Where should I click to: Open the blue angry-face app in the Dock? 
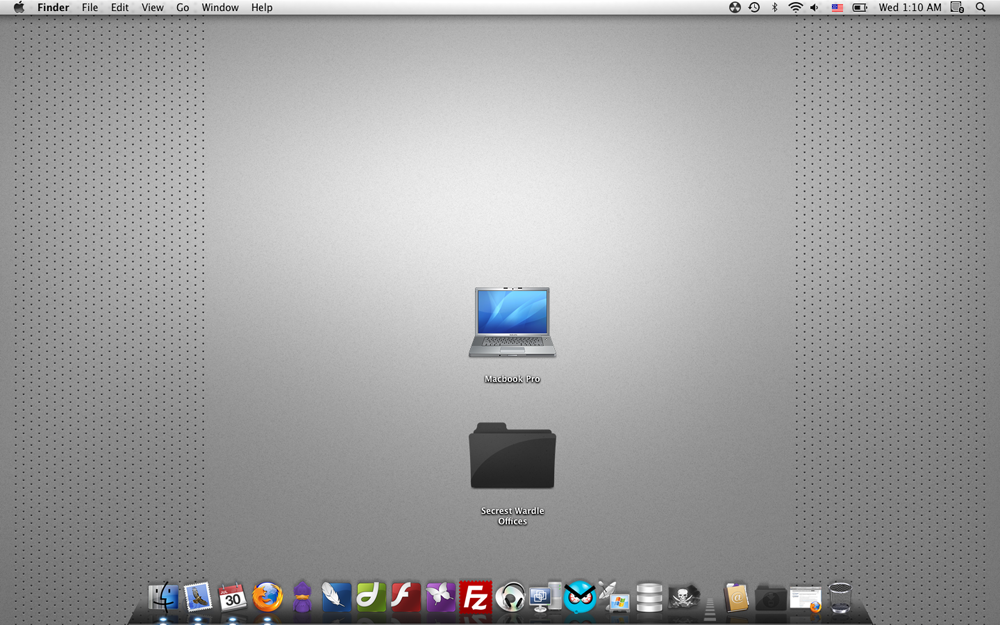pos(578,598)
